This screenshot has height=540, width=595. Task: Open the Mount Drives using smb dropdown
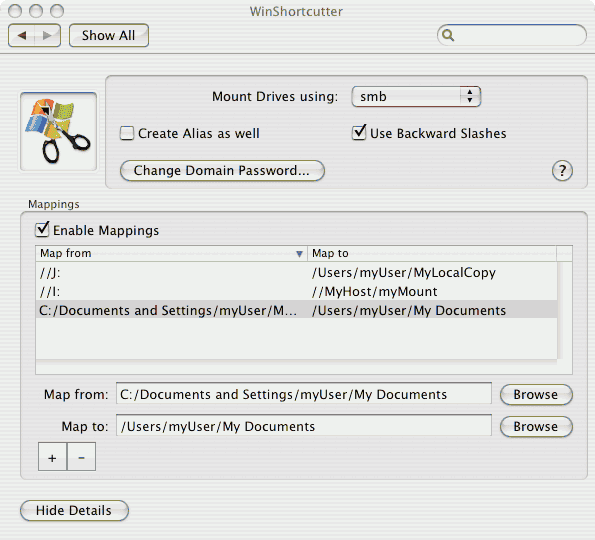416,96
